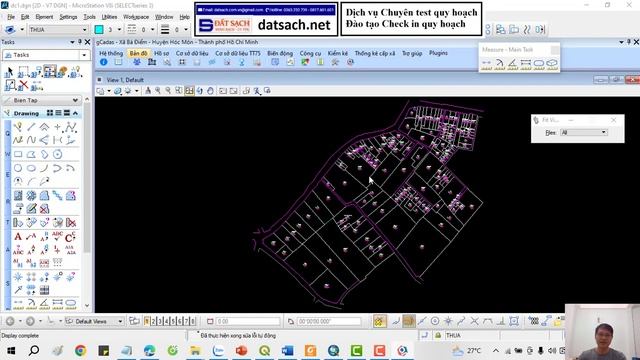
Task: Open the Element menu
Action: [x=44, y=17]
